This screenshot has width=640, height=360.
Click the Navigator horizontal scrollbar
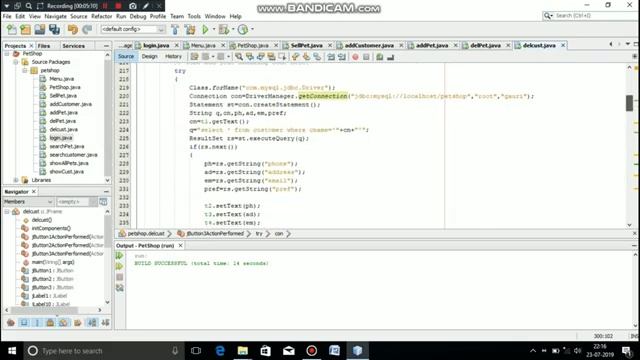pos(44,310)
